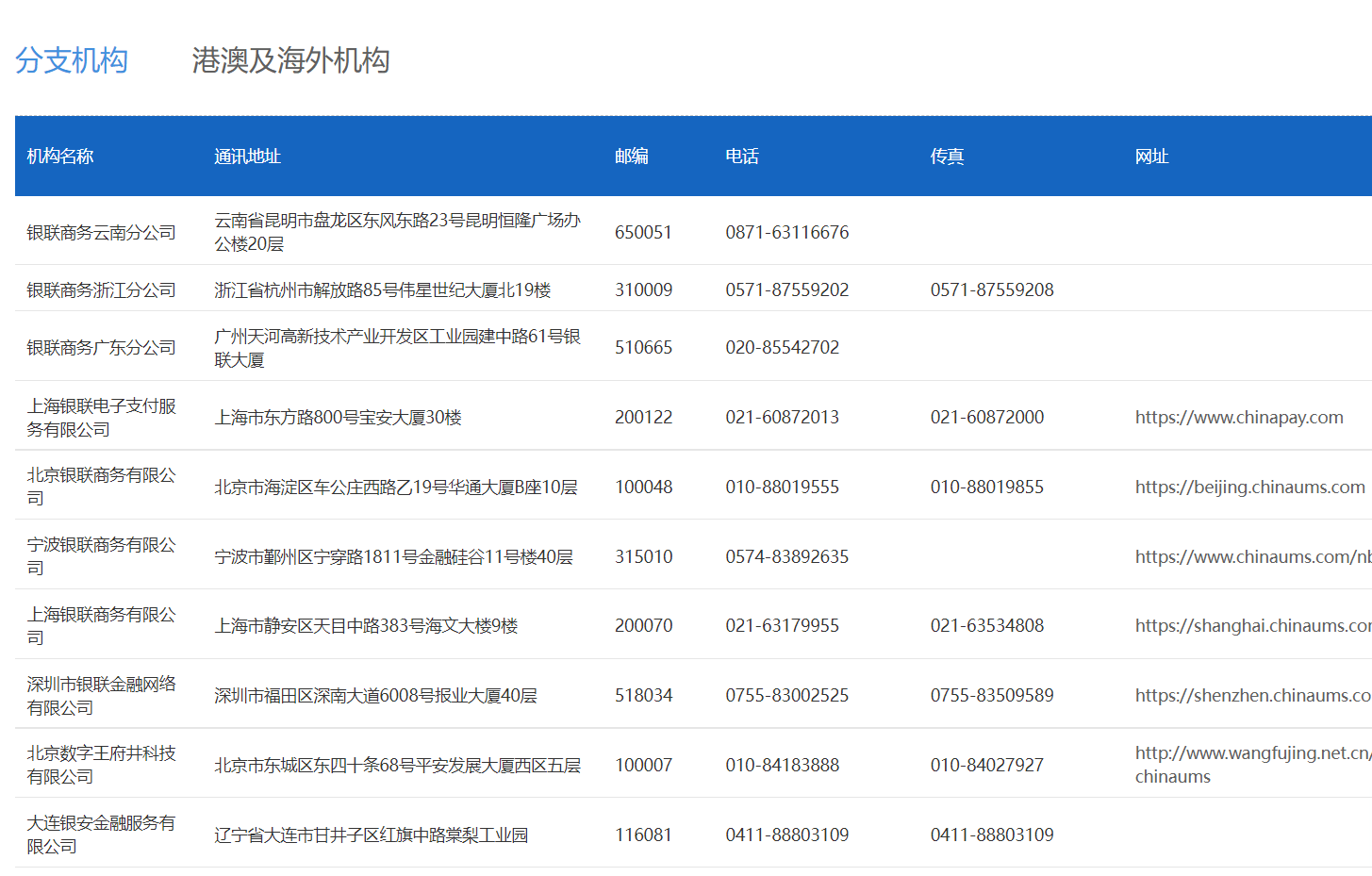Click the 机构名称 column header

pyautogui.click(x=60, y=157)
